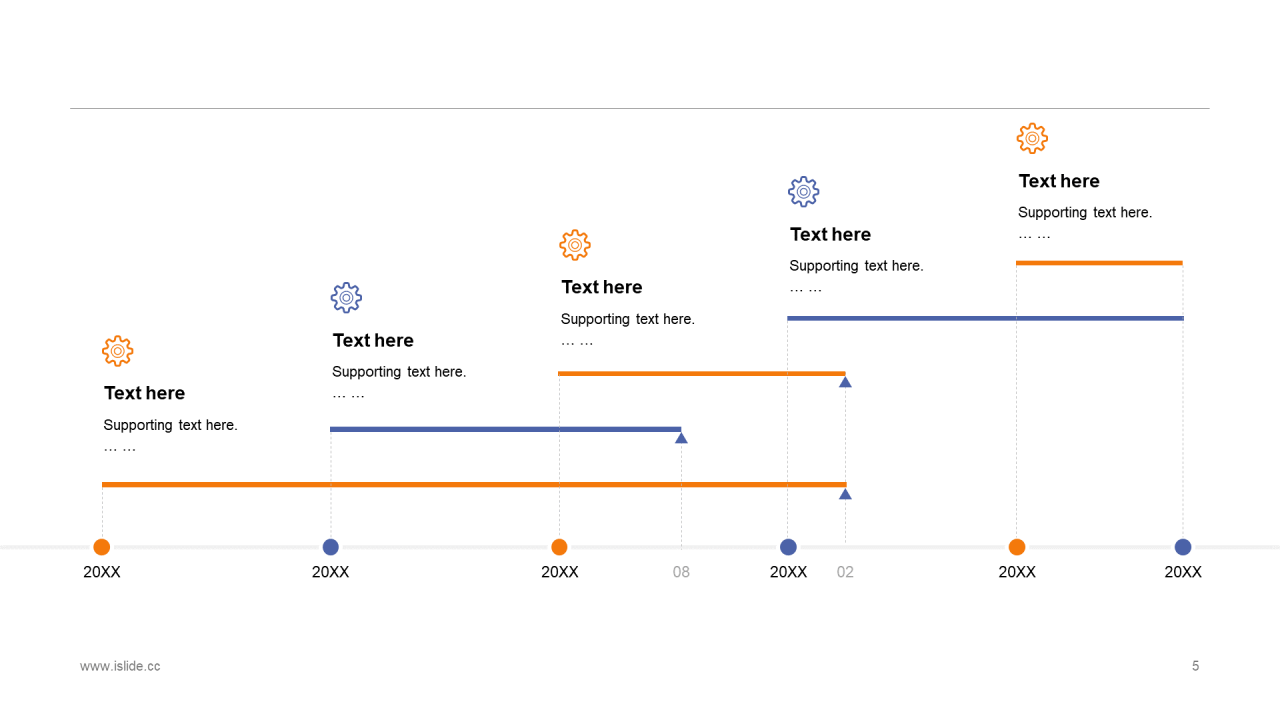The width and height of the screenshot is (1280, 720).
Task: Click the topmost orange gear icon
Action: [x=1032, y=138]
